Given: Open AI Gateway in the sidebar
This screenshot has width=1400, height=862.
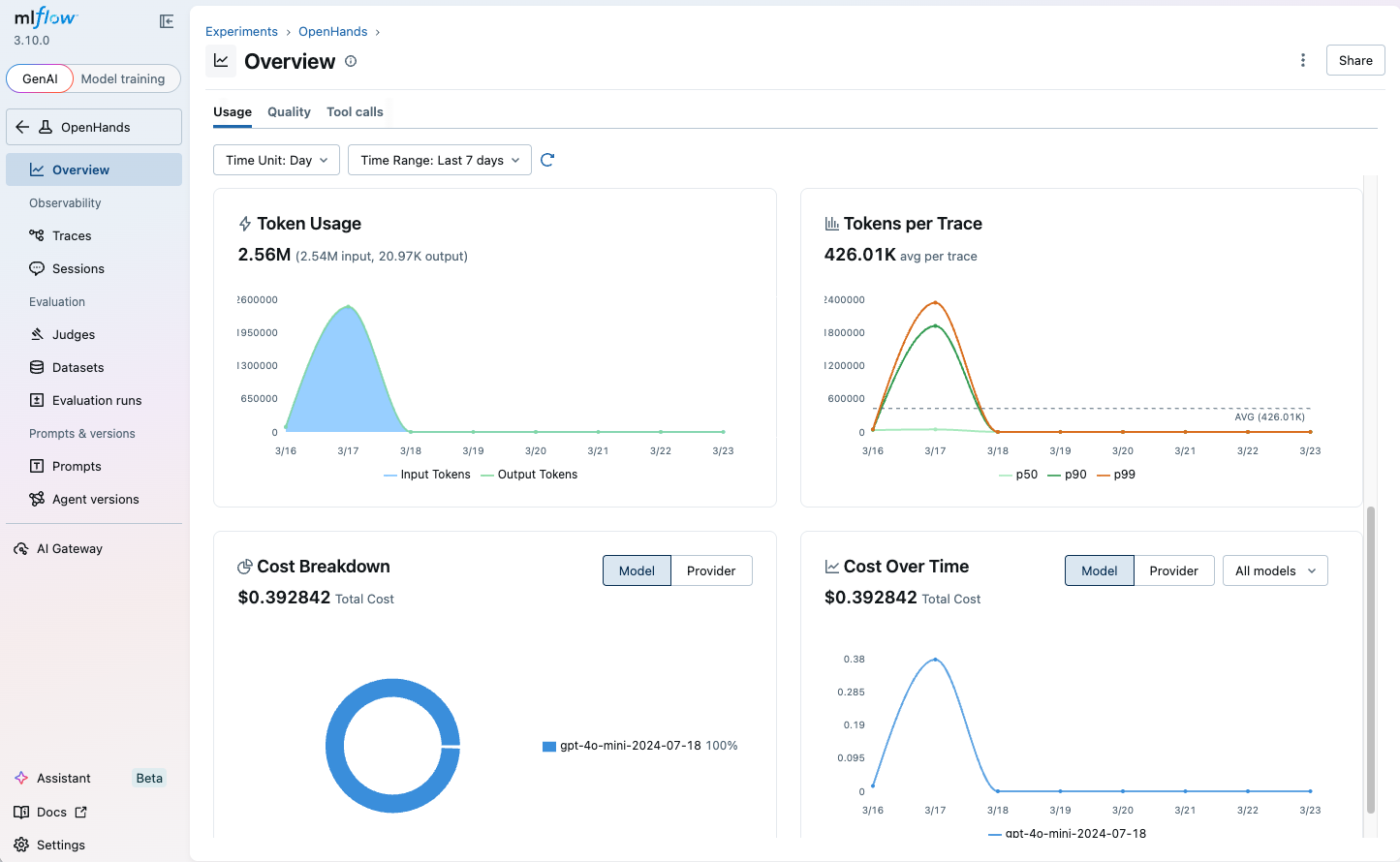Looking at the screenshot, I should [70, 548].
